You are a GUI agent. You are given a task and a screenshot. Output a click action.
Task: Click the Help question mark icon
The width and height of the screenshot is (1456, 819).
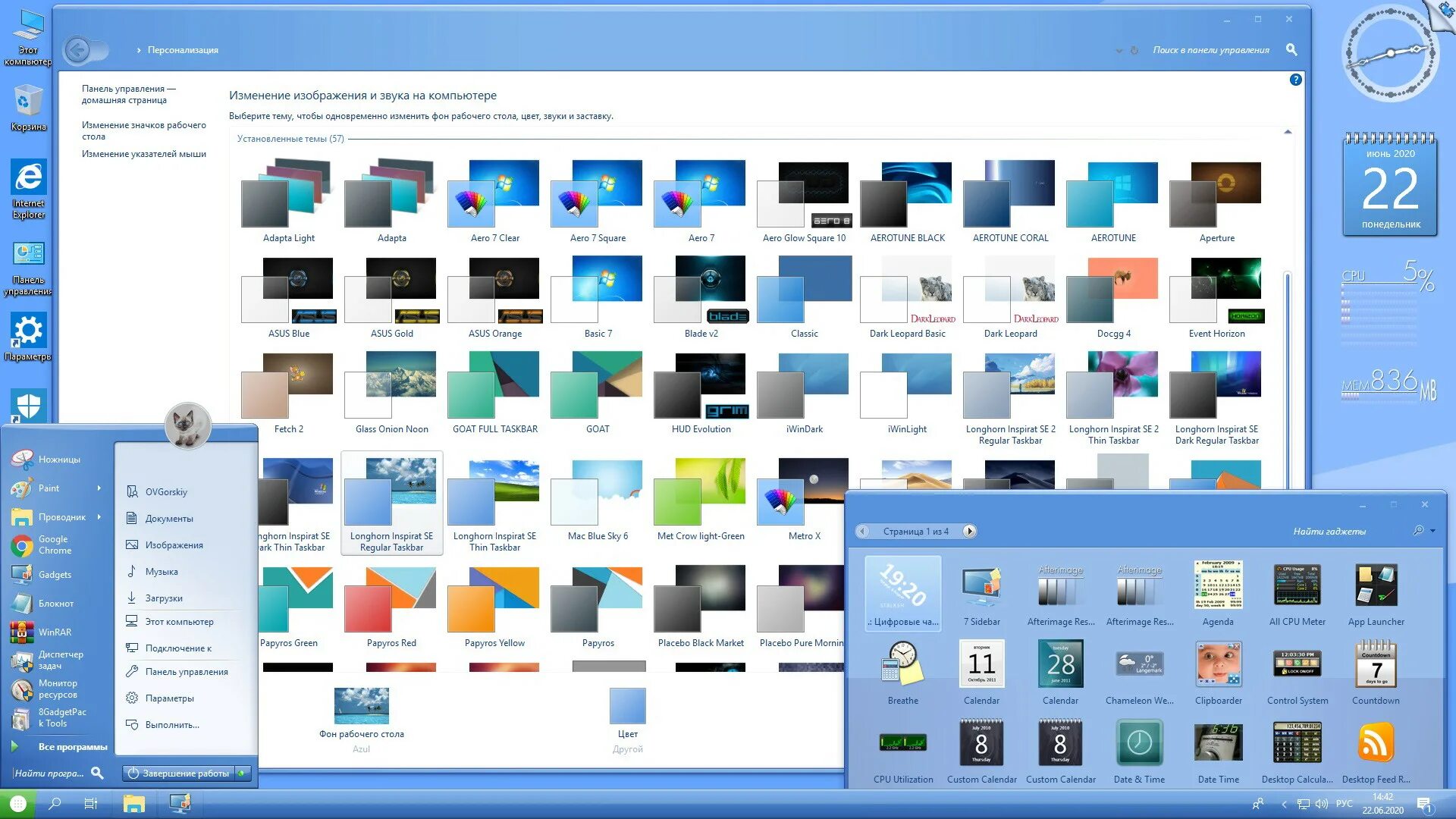tap(1295, 80)
